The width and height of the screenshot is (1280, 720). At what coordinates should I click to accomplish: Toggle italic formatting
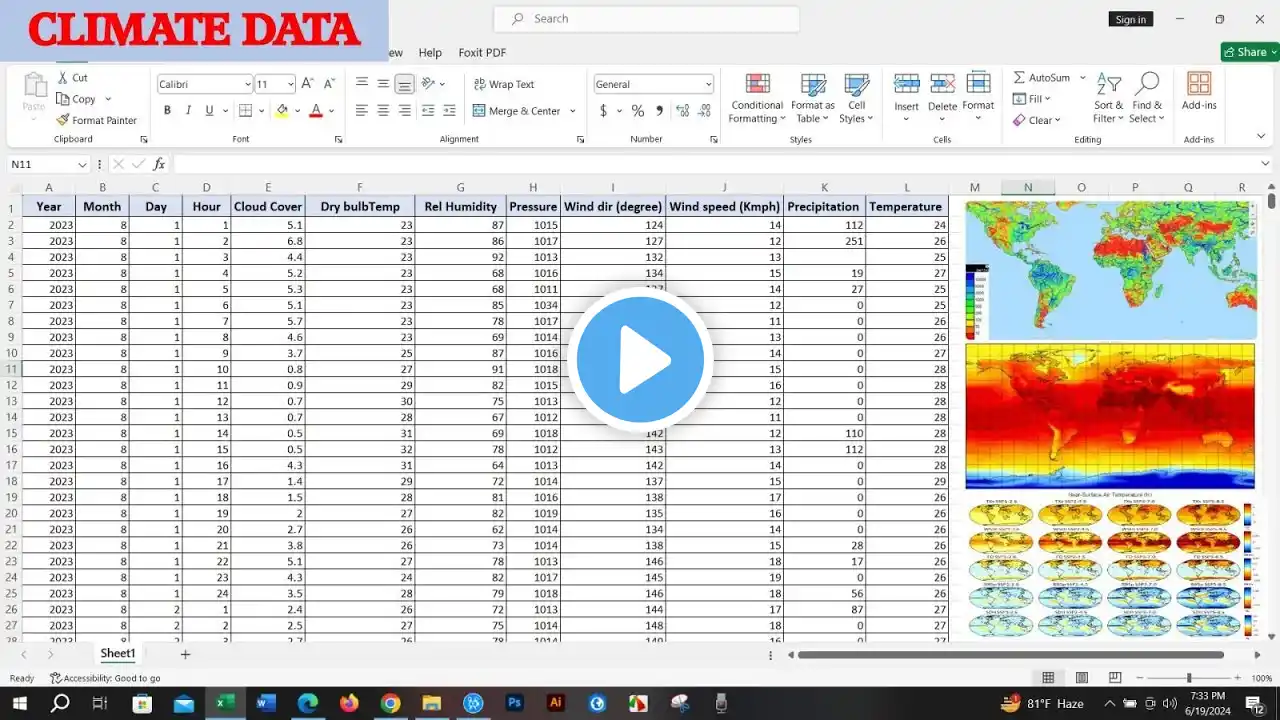click(190, 111)
